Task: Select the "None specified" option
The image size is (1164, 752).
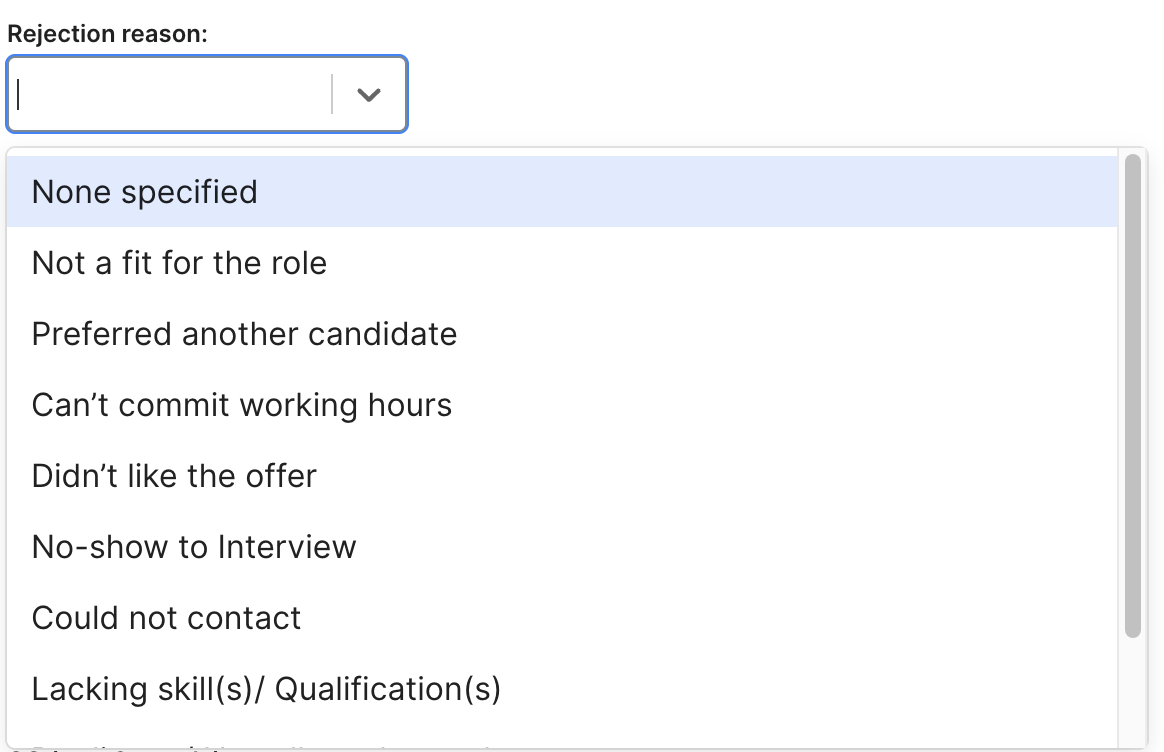Action: tap(145, 192)
